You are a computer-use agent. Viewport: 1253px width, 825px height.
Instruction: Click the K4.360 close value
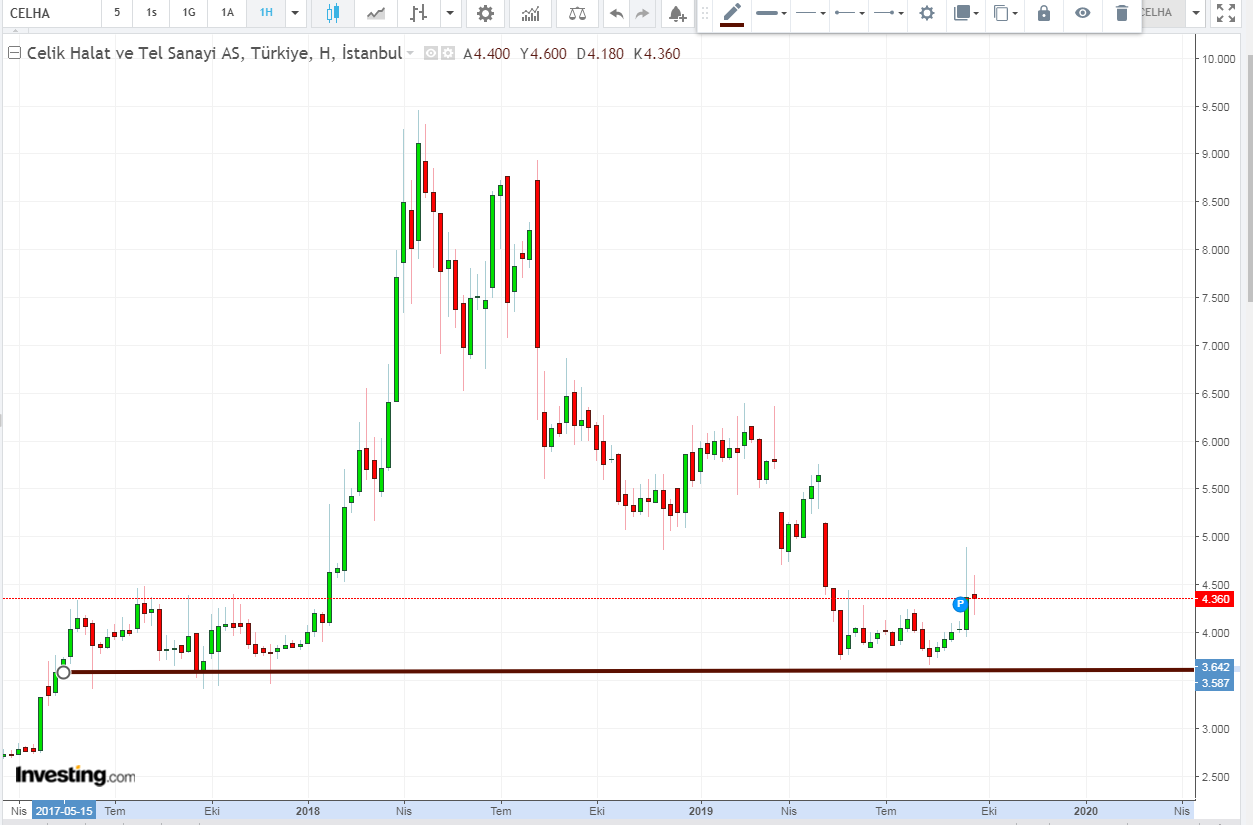point(657,54)
